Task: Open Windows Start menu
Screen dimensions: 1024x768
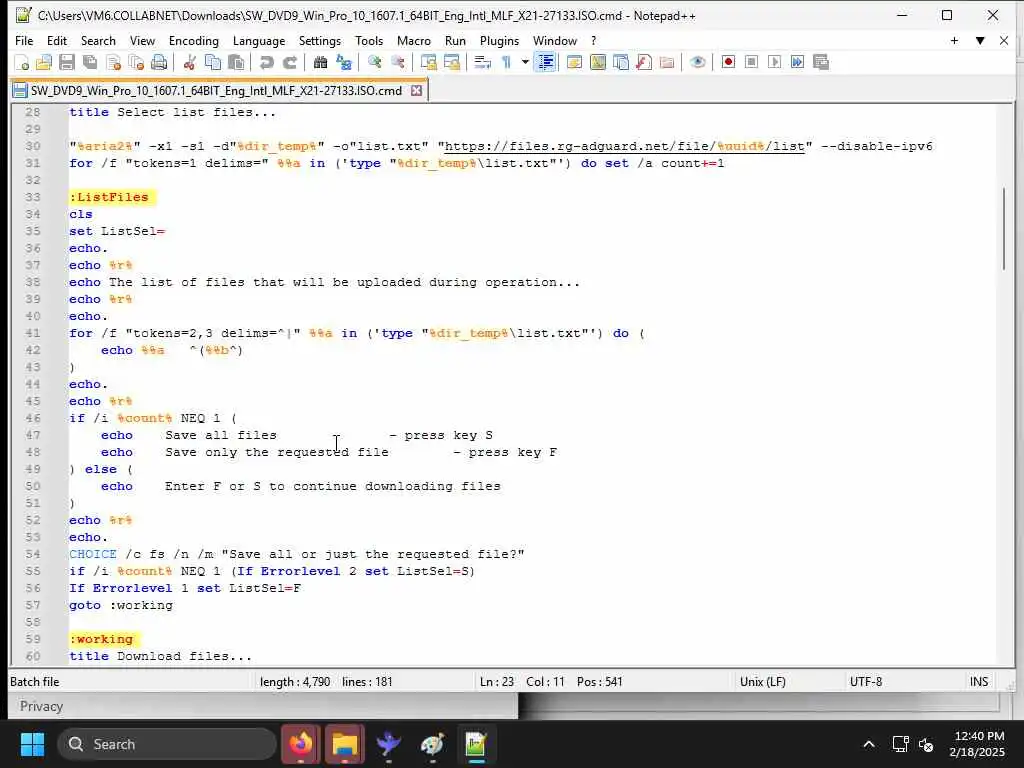Action: point(33,744)
